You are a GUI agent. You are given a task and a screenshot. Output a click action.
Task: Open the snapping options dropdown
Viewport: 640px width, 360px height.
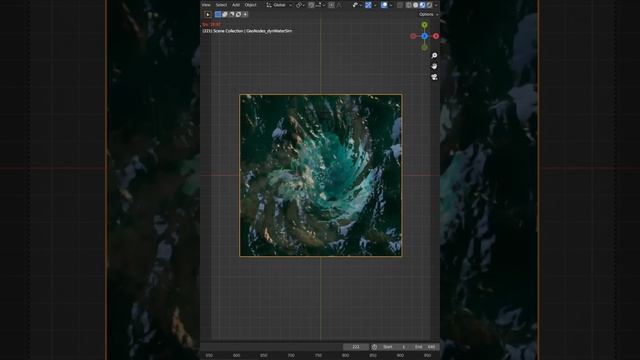320,5
